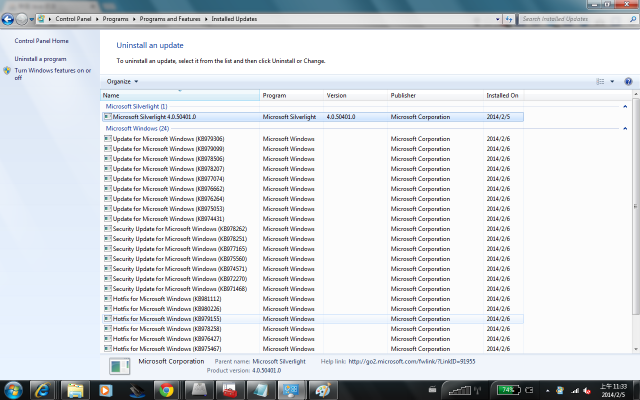This screenshot has height=400, width=640.
Task: Click the vertical scrollbar up arrow
Action: click(x=636, y=94)
